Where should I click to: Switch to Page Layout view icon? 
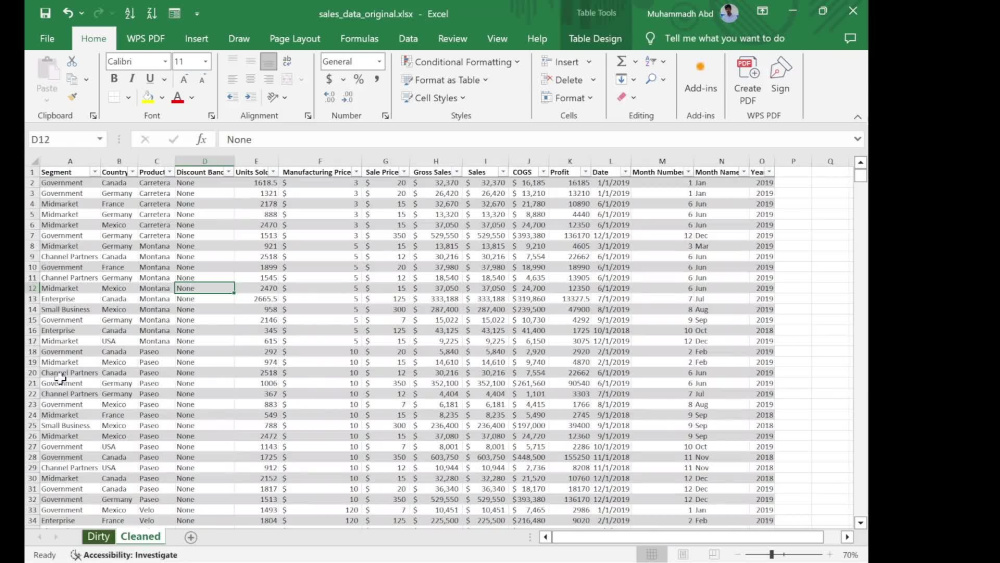point(683,555)
